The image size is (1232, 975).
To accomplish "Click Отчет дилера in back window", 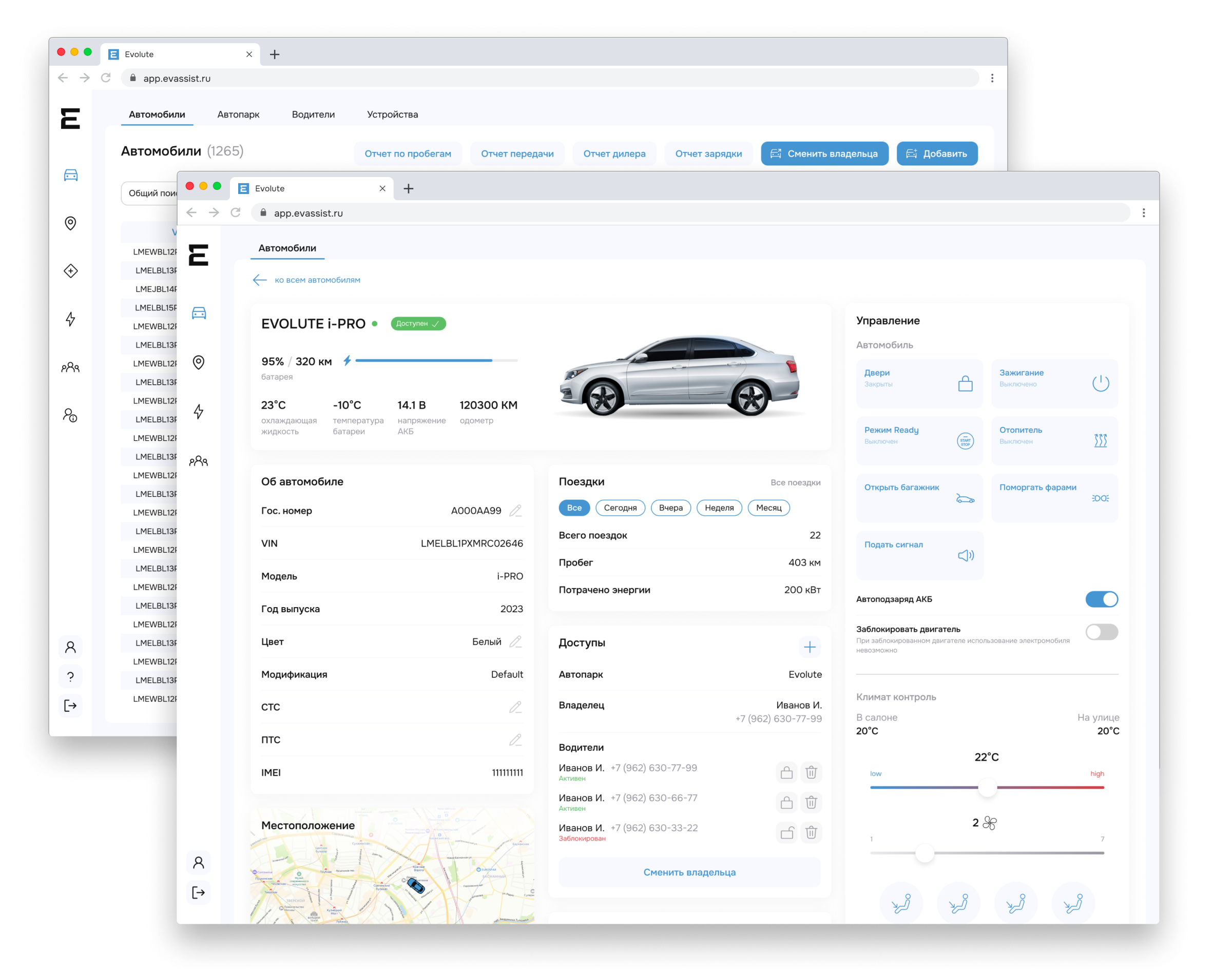I will pyautogui.click(x=615, y=153).
